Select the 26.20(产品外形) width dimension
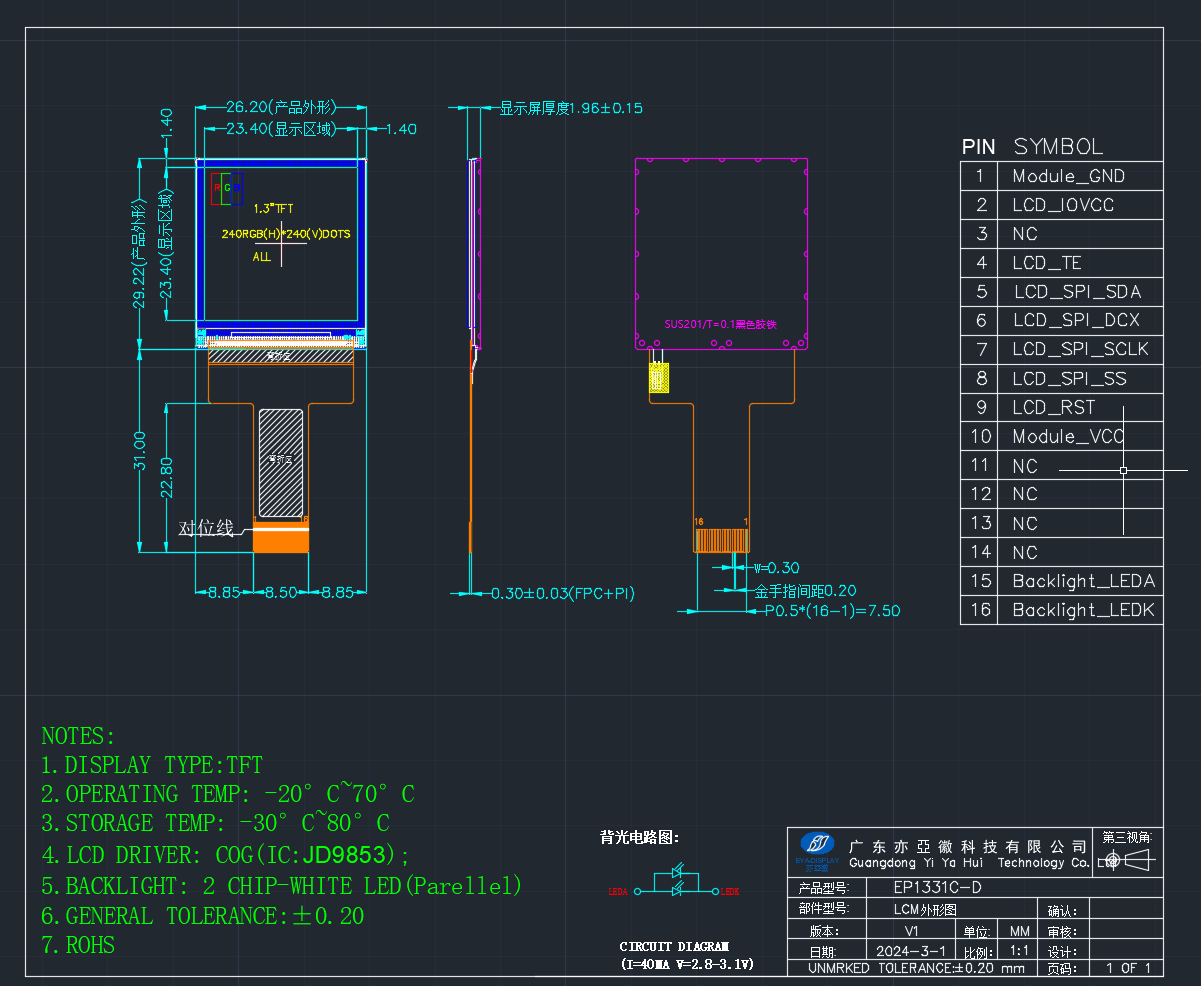 pos(280,107)
